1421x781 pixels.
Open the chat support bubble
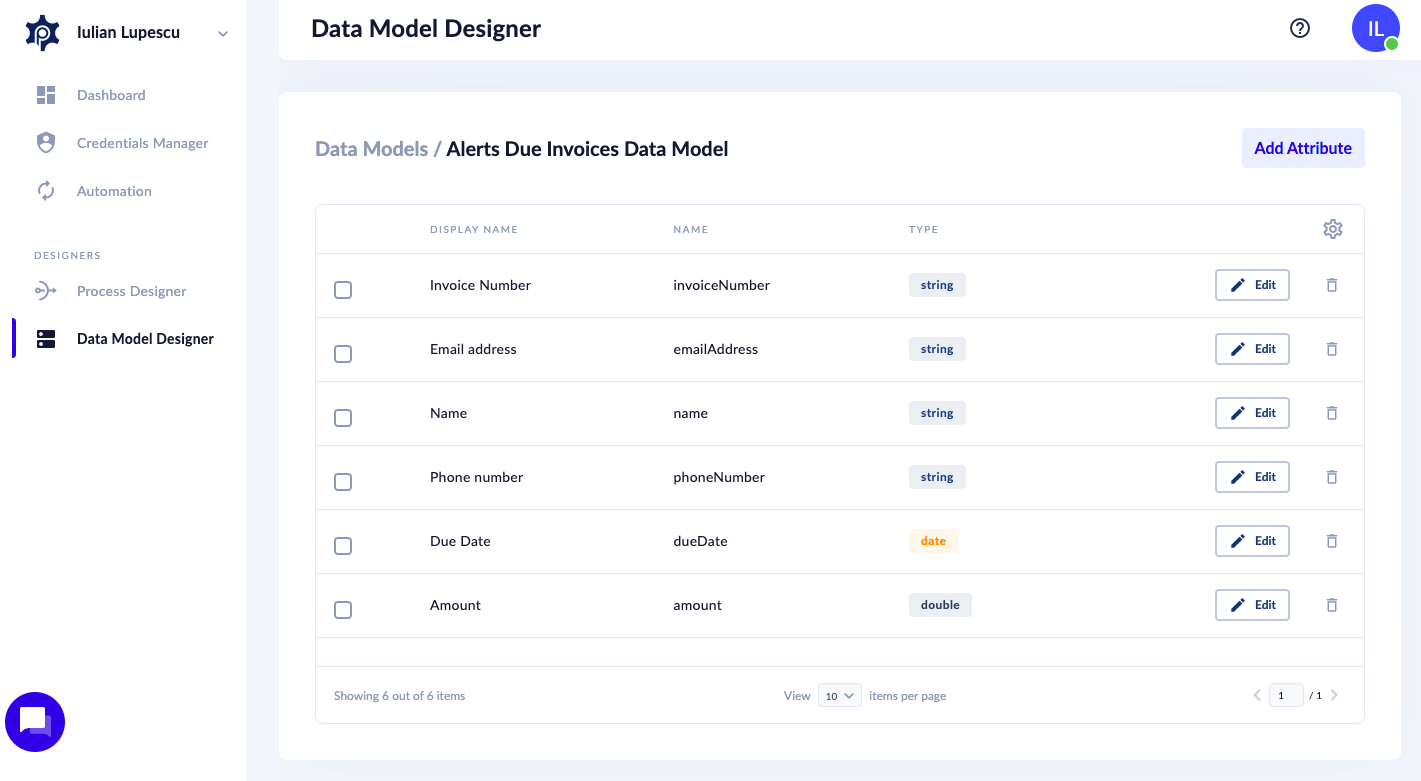click(x=35, y=721)
